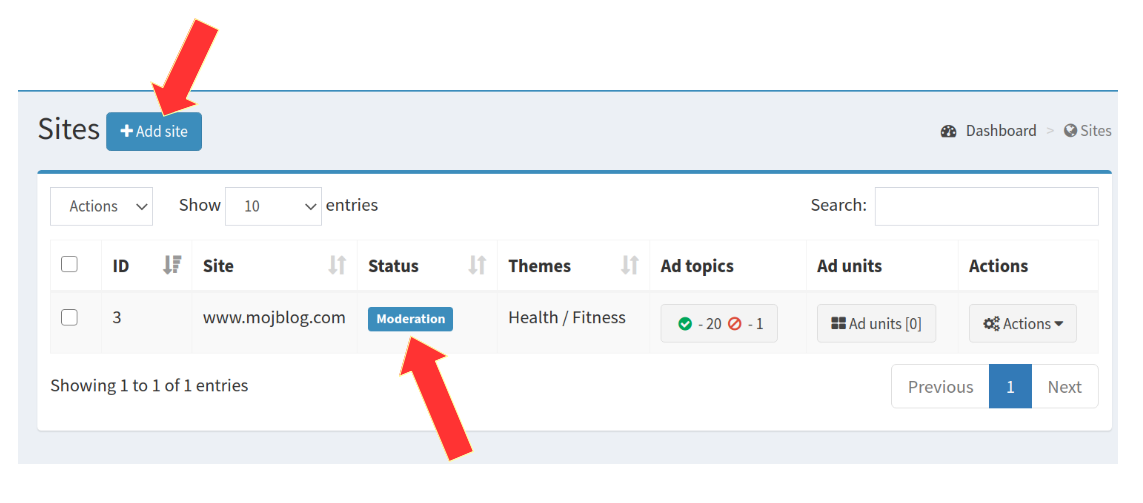Viewport: 1143px width, 503px height.
Task: Expand the row Actions gear dropdown
Action: [1023, 324]
